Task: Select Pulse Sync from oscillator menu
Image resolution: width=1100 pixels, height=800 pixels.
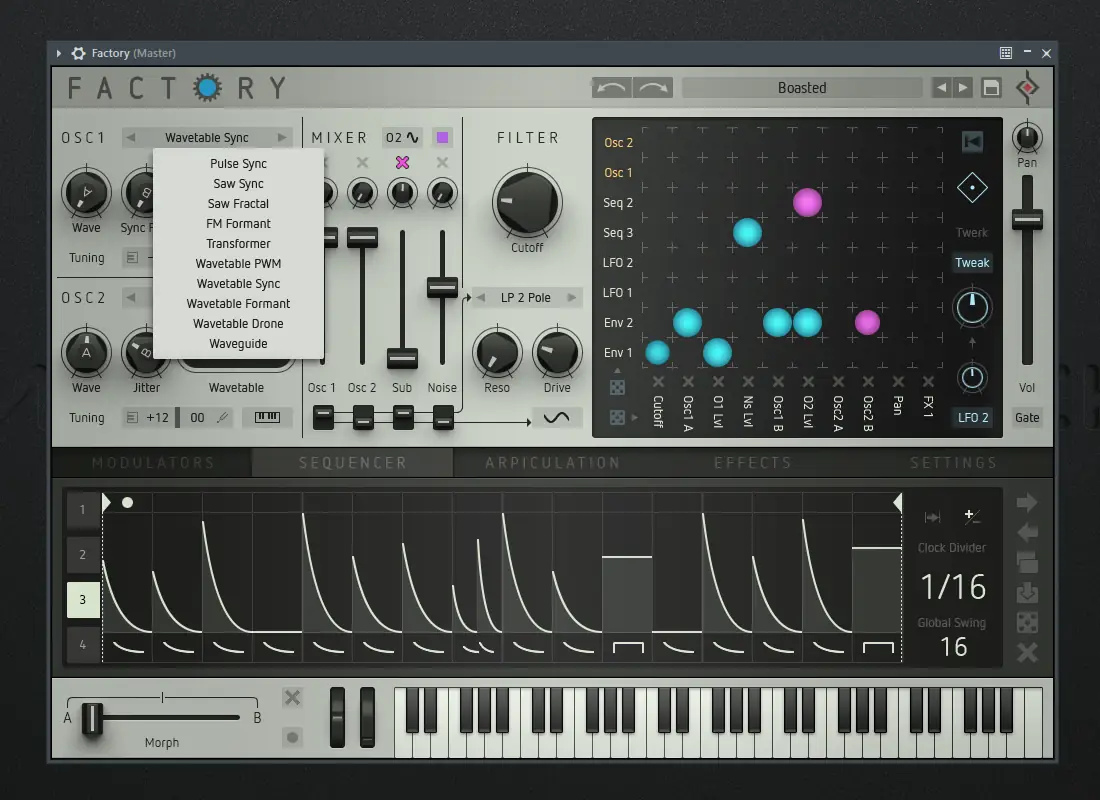Action: [x=239, y=164]
